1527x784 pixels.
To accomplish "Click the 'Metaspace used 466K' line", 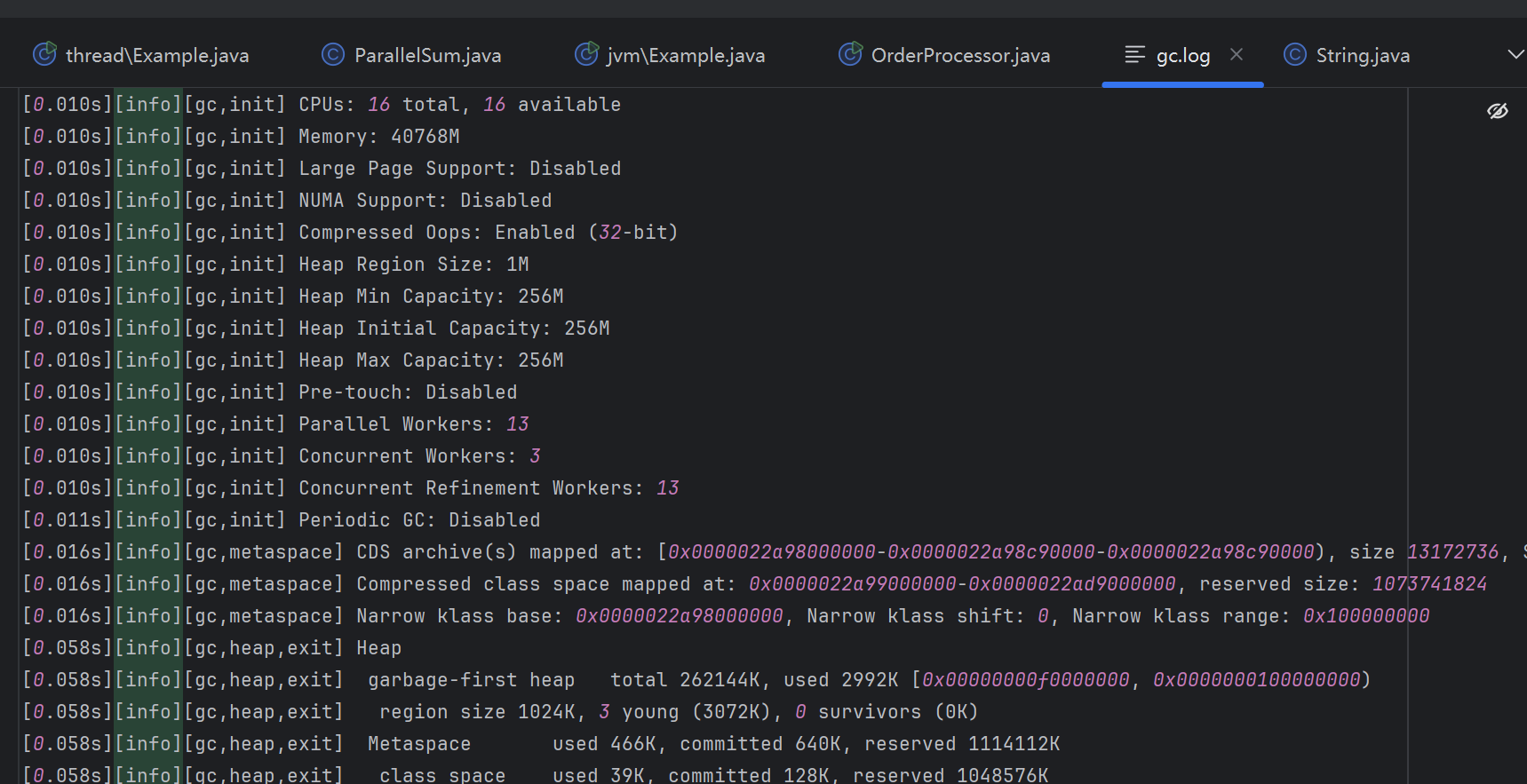I will pos(541,744).
